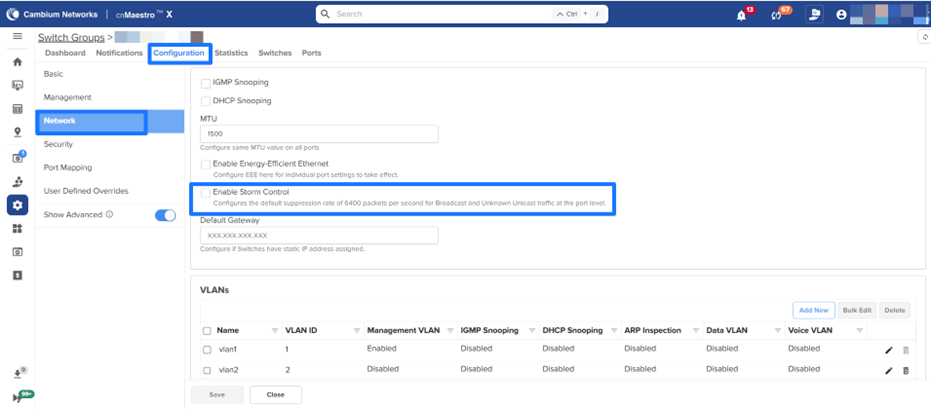This screenshot has height=409, width=931.
Task: Delete vlan2 using trash icon
Action: point(906,370)
